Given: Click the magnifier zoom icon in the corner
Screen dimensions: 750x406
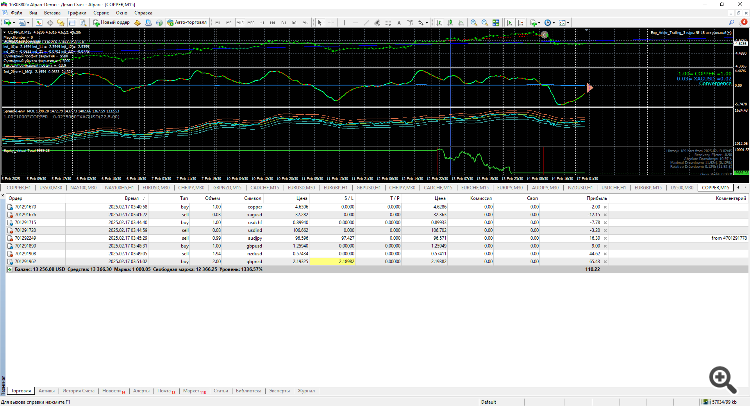Looking at the screenshot, I should tap(720, 377).
